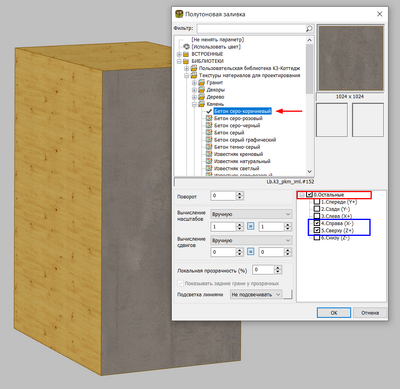Open the Вычисление сдвигов dropdown
The image size is (400, 389).
252,240
